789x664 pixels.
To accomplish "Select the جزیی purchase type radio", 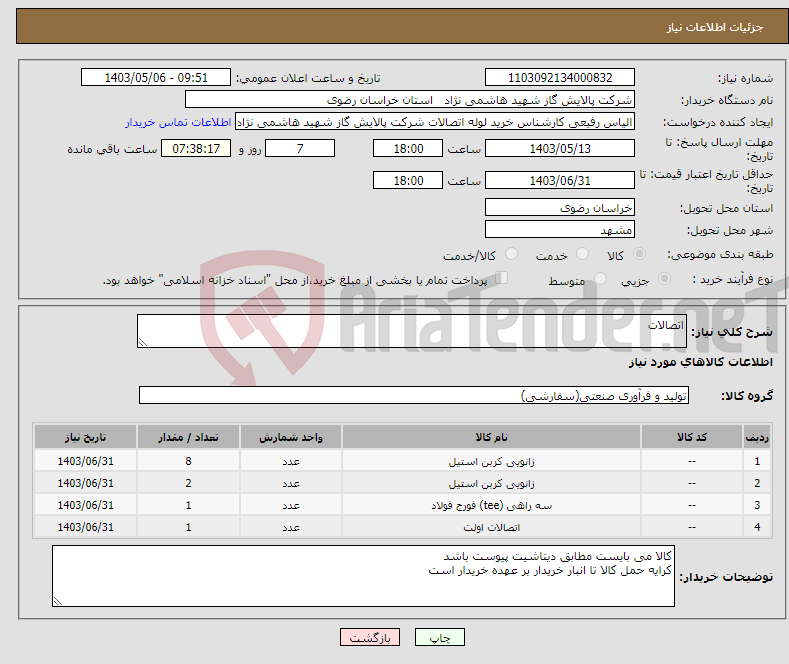I will pos(664,279).
